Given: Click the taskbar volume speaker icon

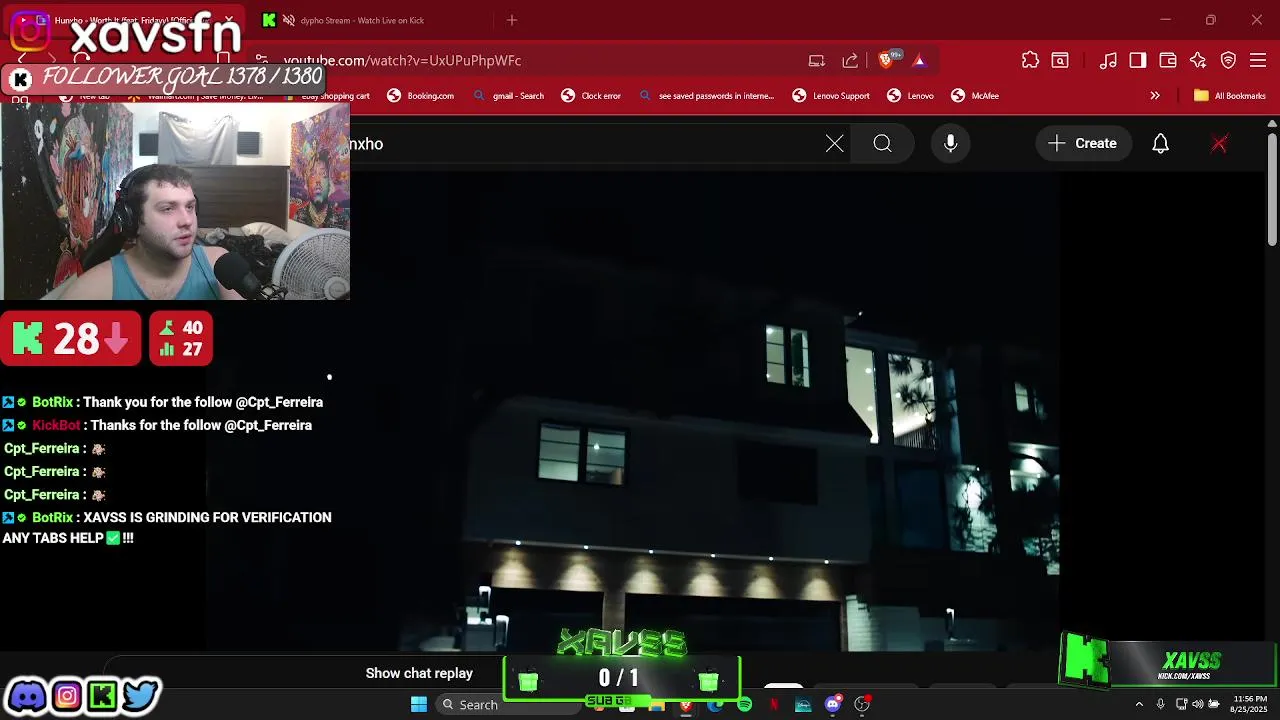Looking at the screenshot, I should 1198,704.
